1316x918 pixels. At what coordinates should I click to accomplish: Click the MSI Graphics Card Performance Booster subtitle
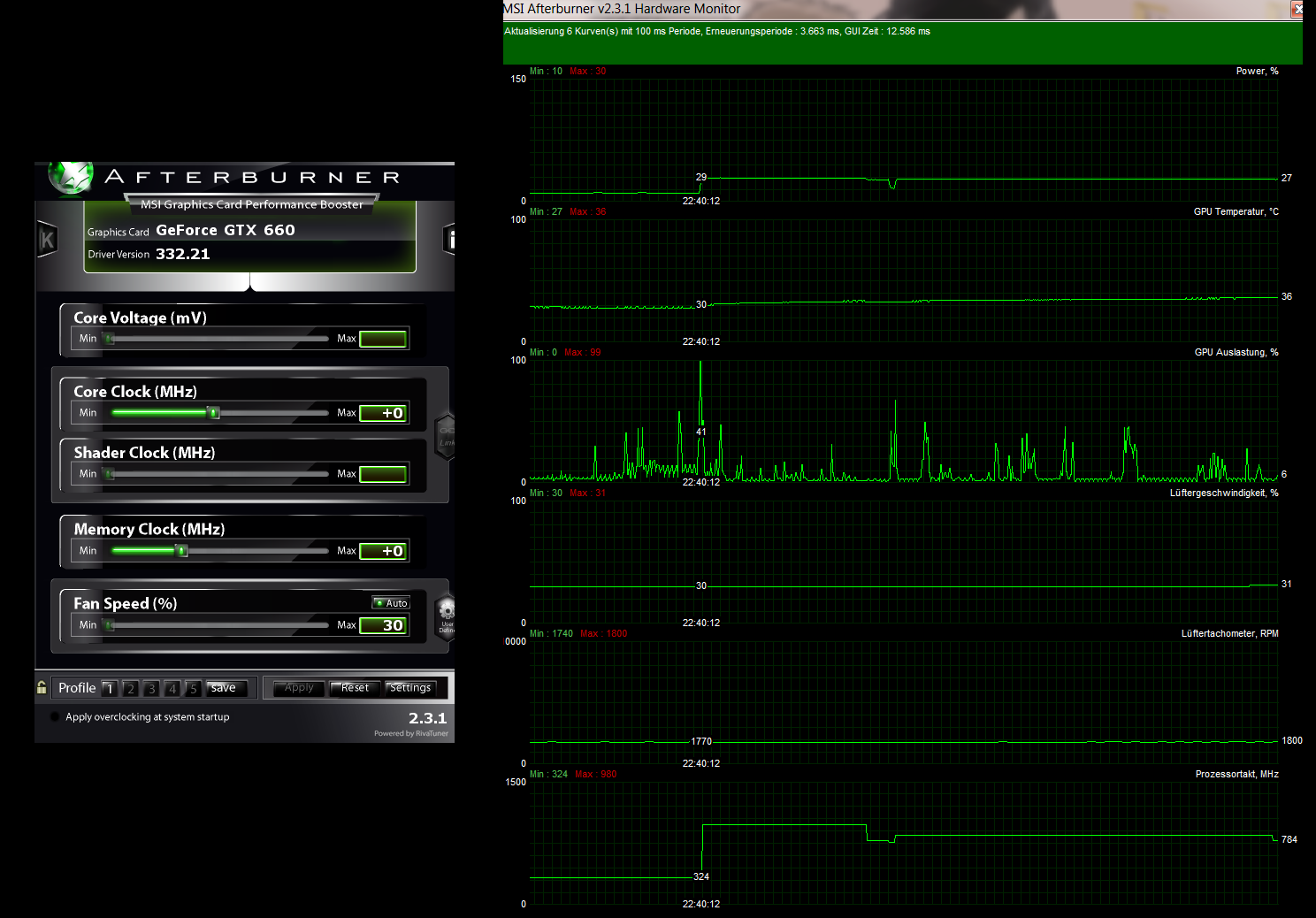[x=252, y=204]
